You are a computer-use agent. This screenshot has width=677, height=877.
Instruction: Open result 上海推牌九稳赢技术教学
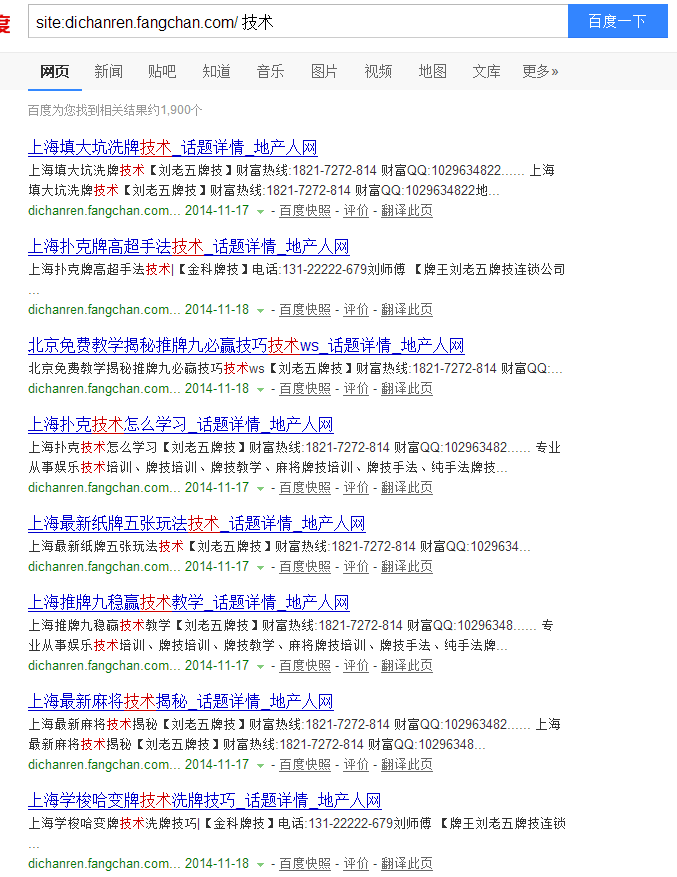pos(189,602)
